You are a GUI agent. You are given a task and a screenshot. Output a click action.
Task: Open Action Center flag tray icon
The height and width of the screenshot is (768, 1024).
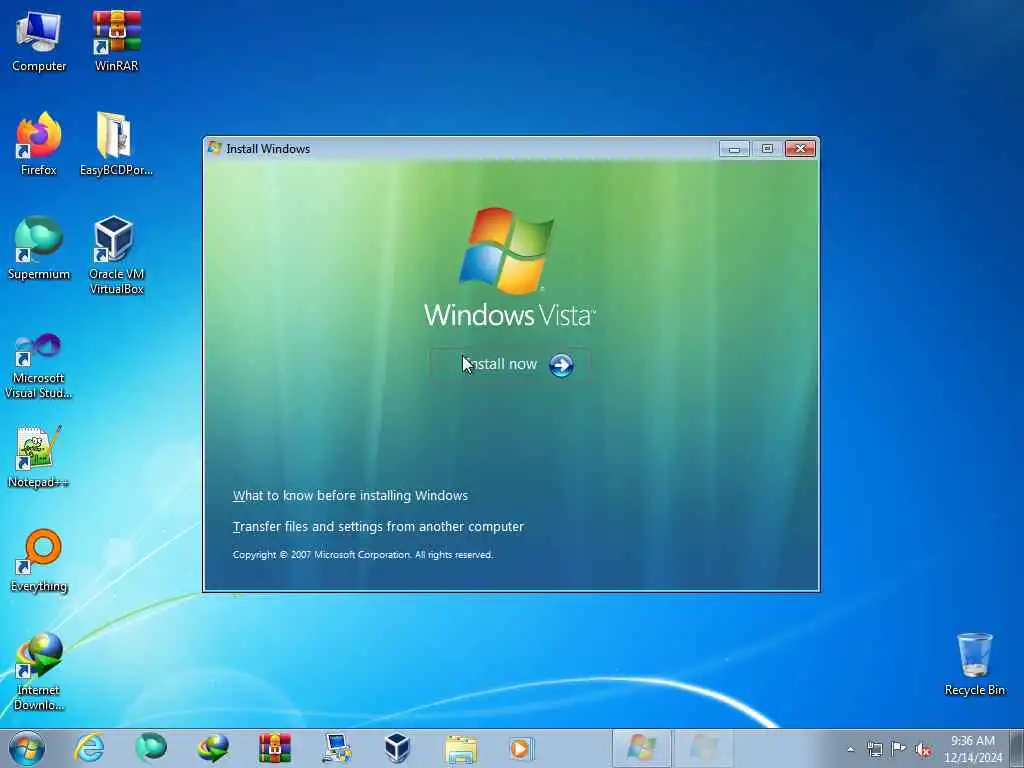[899, 749]
